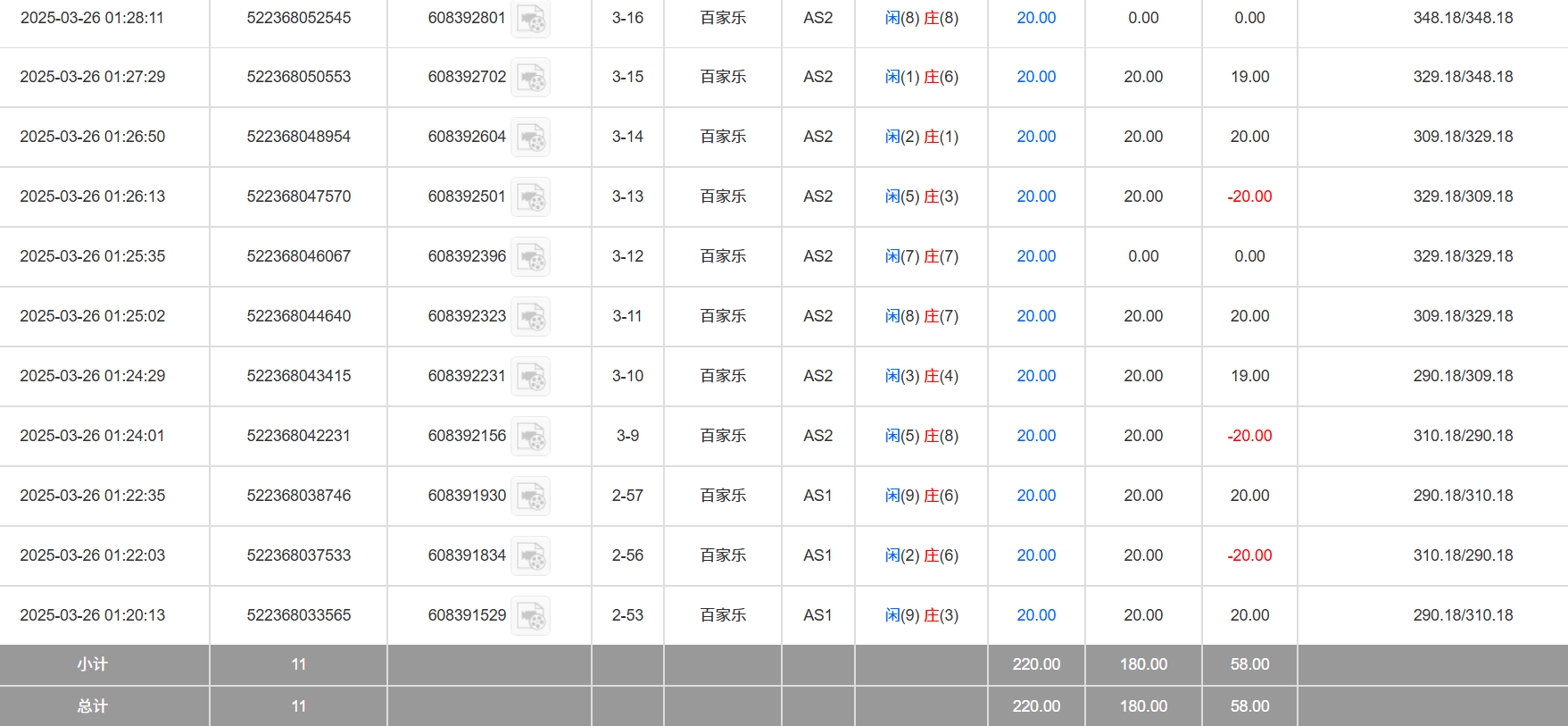Play replay icon beside 608392702
Image resolution: width=1568 pixels, height=726 pixels.
point(530,78)
